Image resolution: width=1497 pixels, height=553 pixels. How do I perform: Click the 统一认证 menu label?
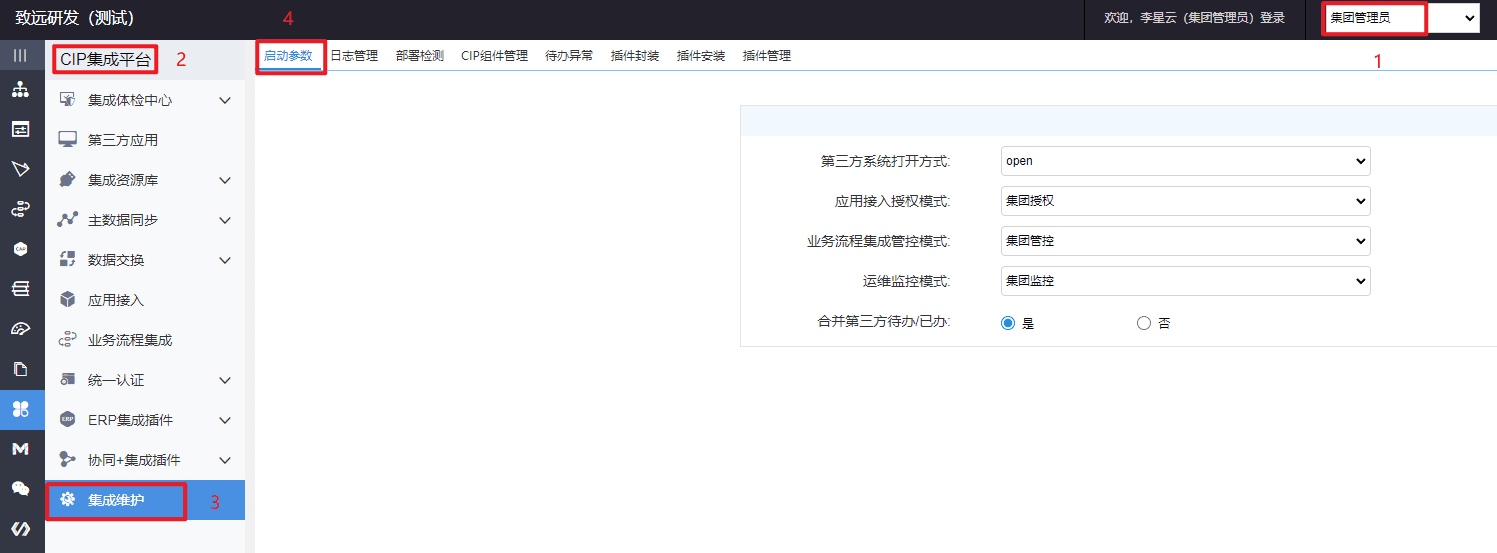tap(116, 380)
